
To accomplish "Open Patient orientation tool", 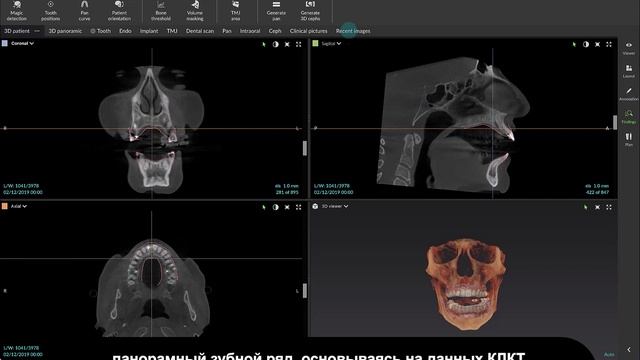I will click(119, 11).
